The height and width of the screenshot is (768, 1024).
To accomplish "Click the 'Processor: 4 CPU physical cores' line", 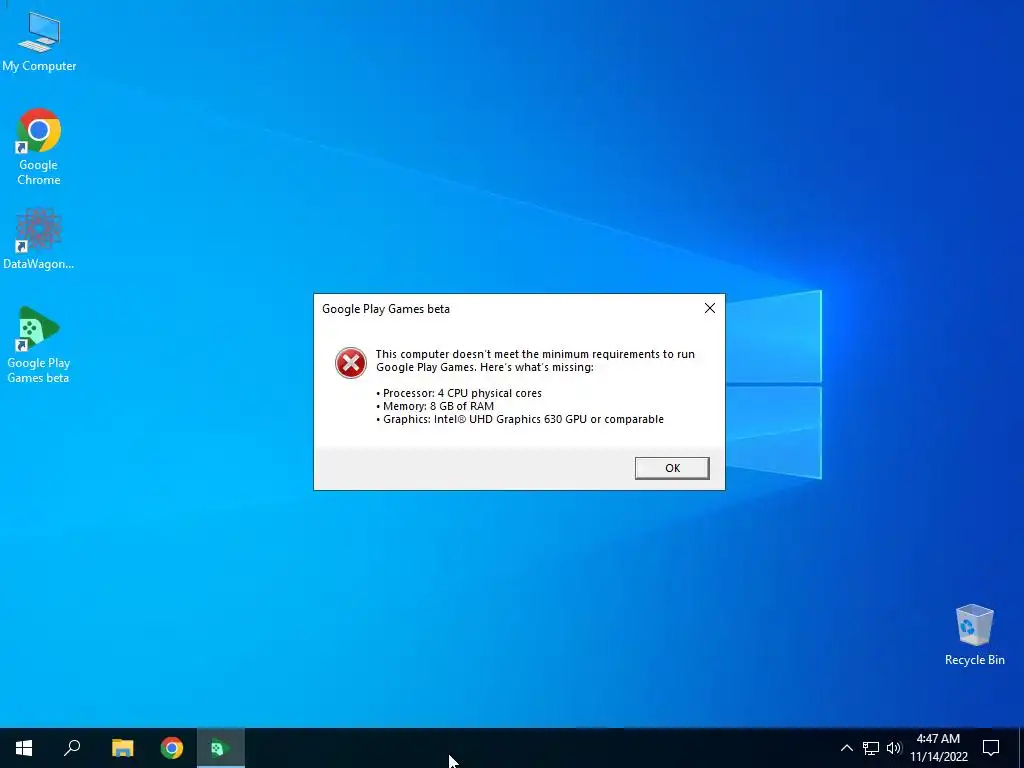I will coord(459,393).
